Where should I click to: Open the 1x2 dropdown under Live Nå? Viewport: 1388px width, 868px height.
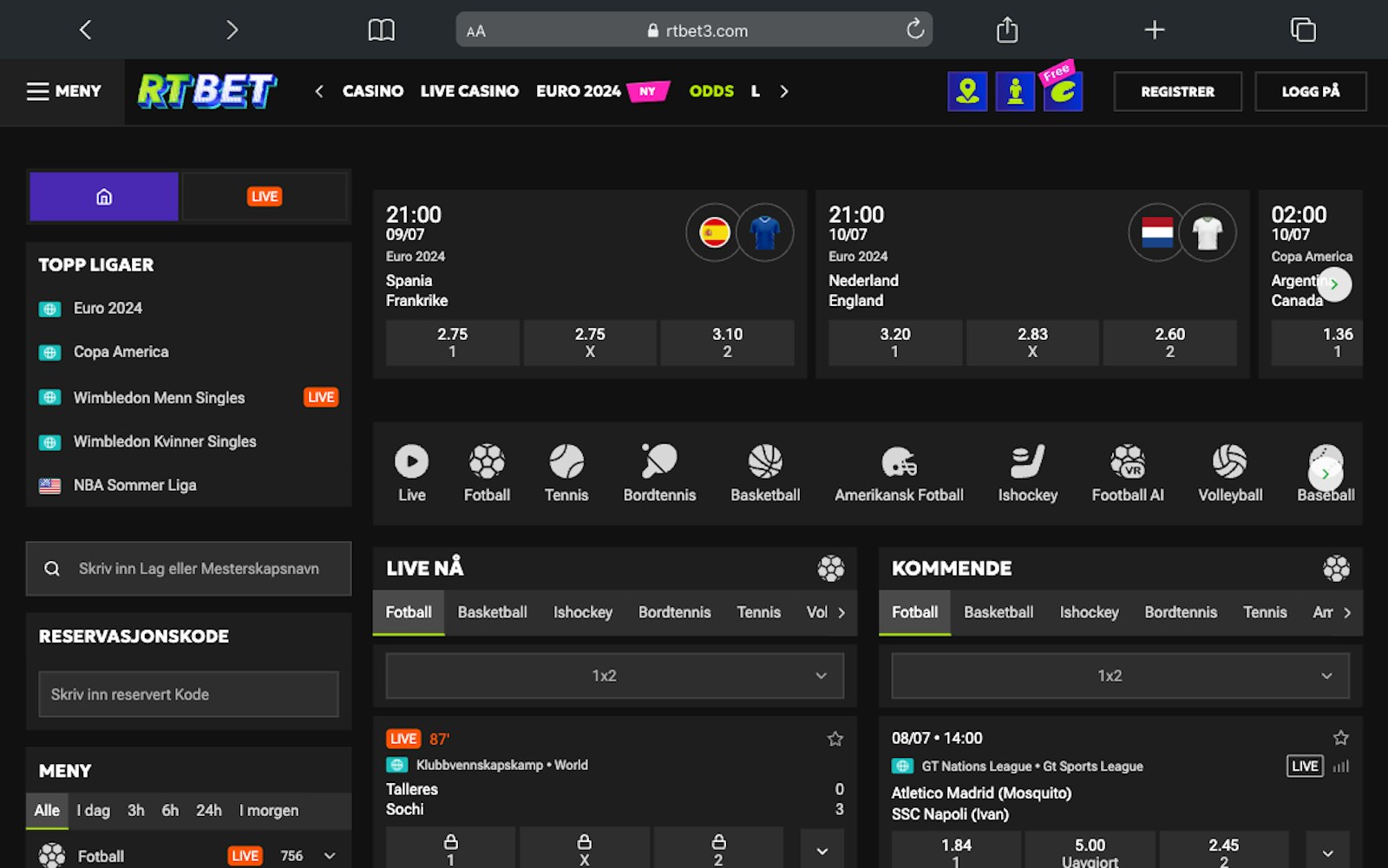(x=614, y=675)
